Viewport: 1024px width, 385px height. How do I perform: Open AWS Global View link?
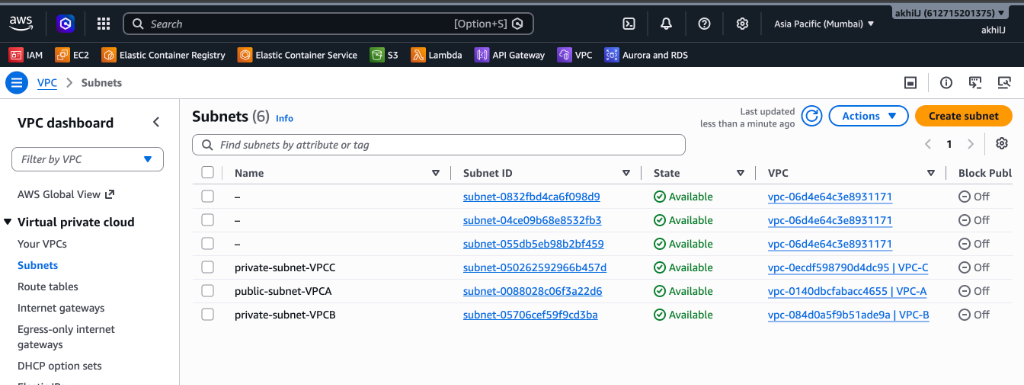(66, 194)
